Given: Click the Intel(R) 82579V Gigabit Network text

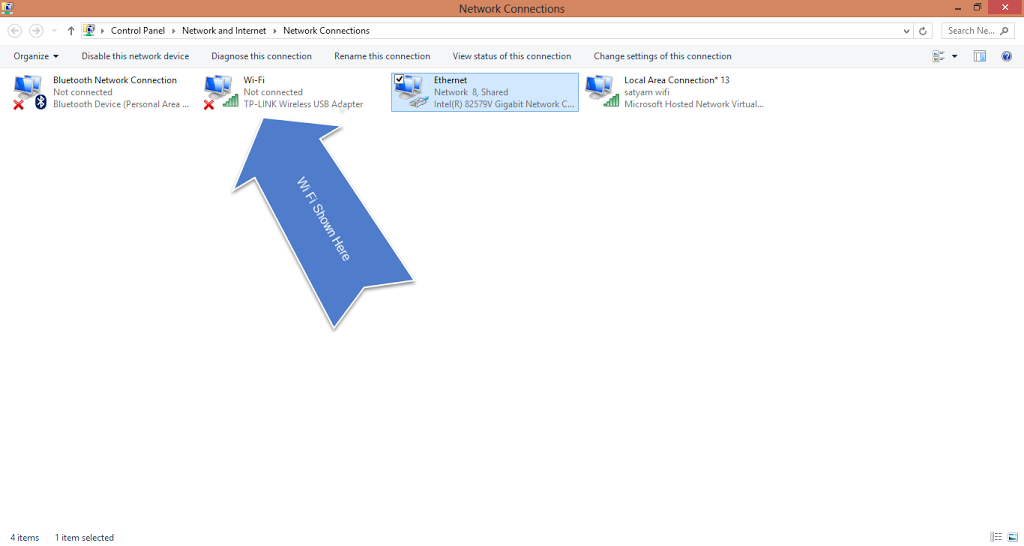Looking at the screenshot, I should pos(504,104).
